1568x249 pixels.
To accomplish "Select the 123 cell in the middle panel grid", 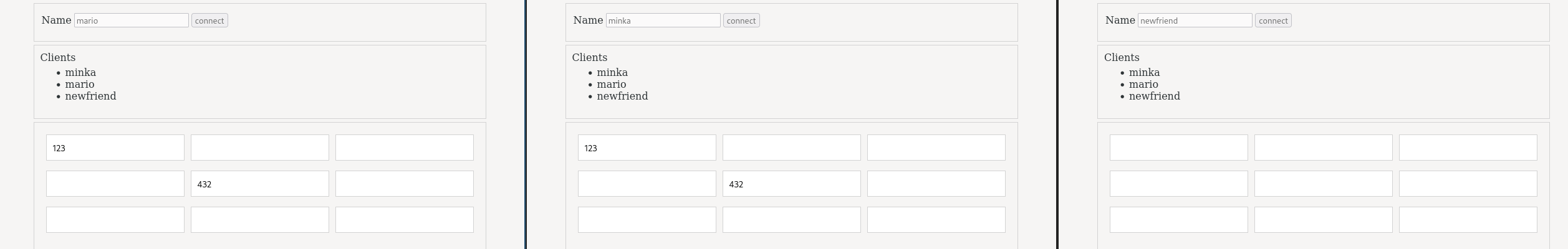I will click(x=647, y=148).
